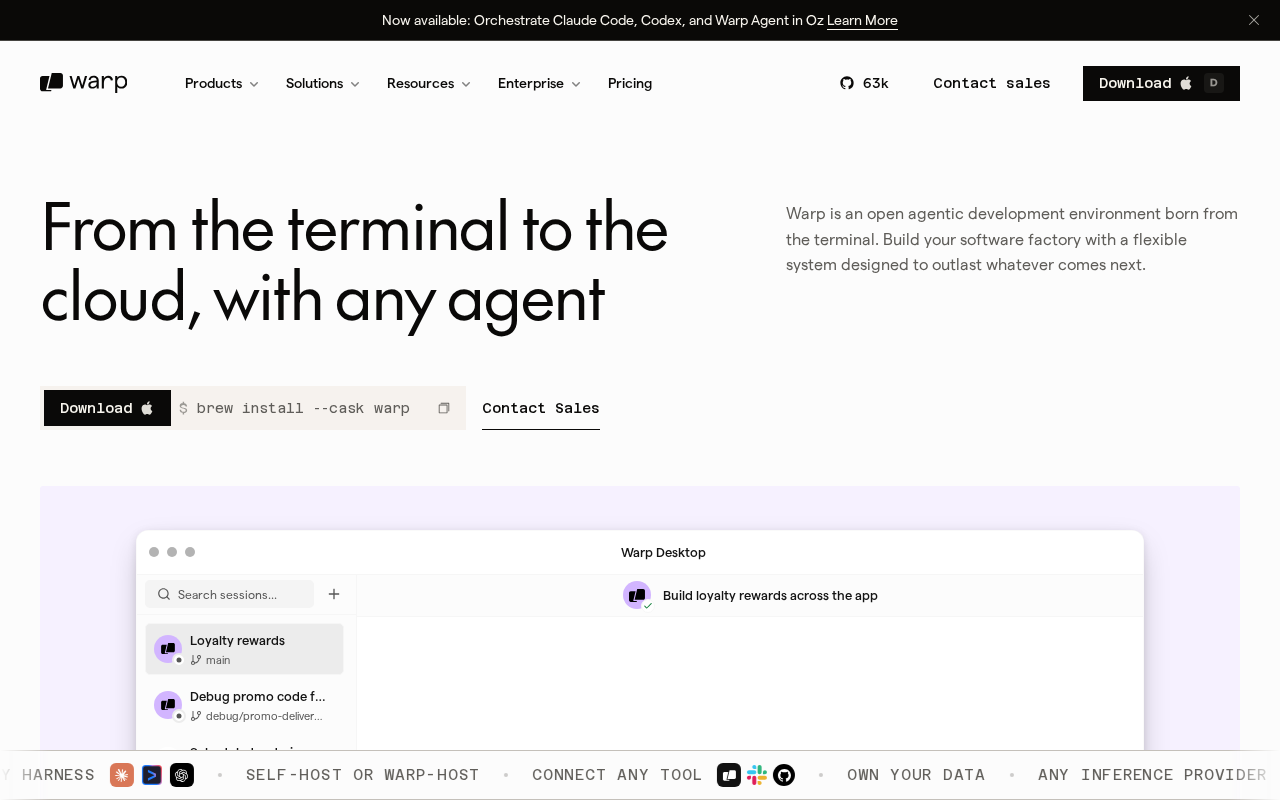The width and height of the screenshot is (1280, 800).
Task: Click the Slack icon in bottom ticker
Action: 757,775
